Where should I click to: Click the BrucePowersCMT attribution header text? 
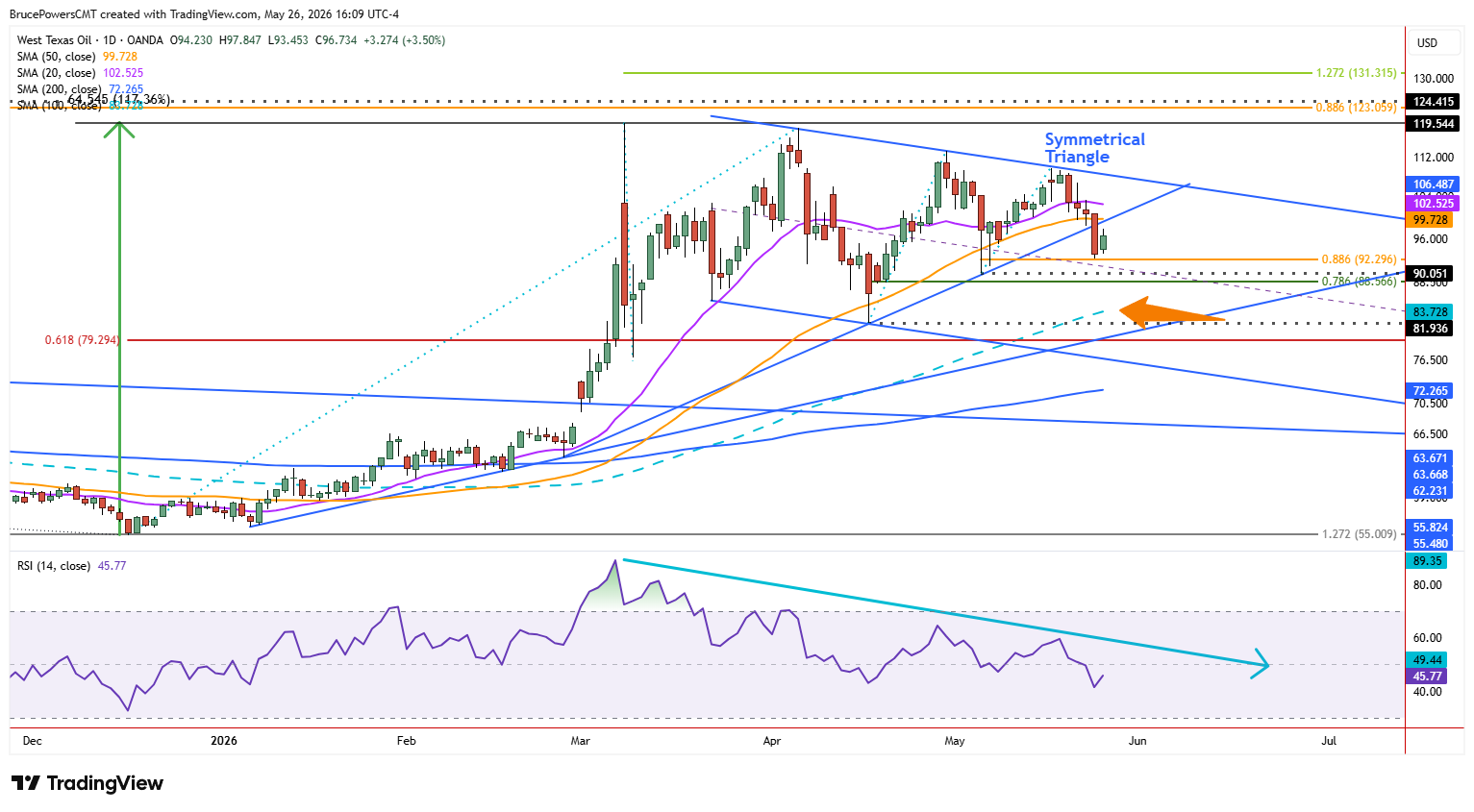[204, 14]
